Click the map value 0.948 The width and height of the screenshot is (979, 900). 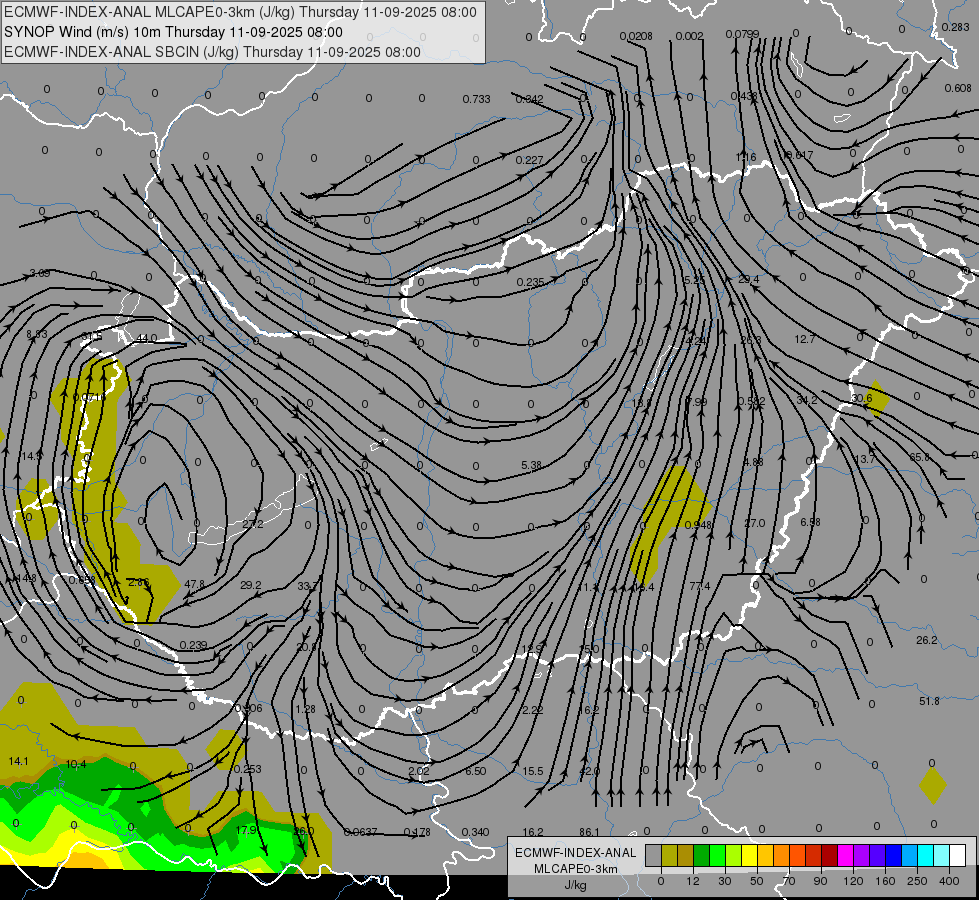pos(698,525)
